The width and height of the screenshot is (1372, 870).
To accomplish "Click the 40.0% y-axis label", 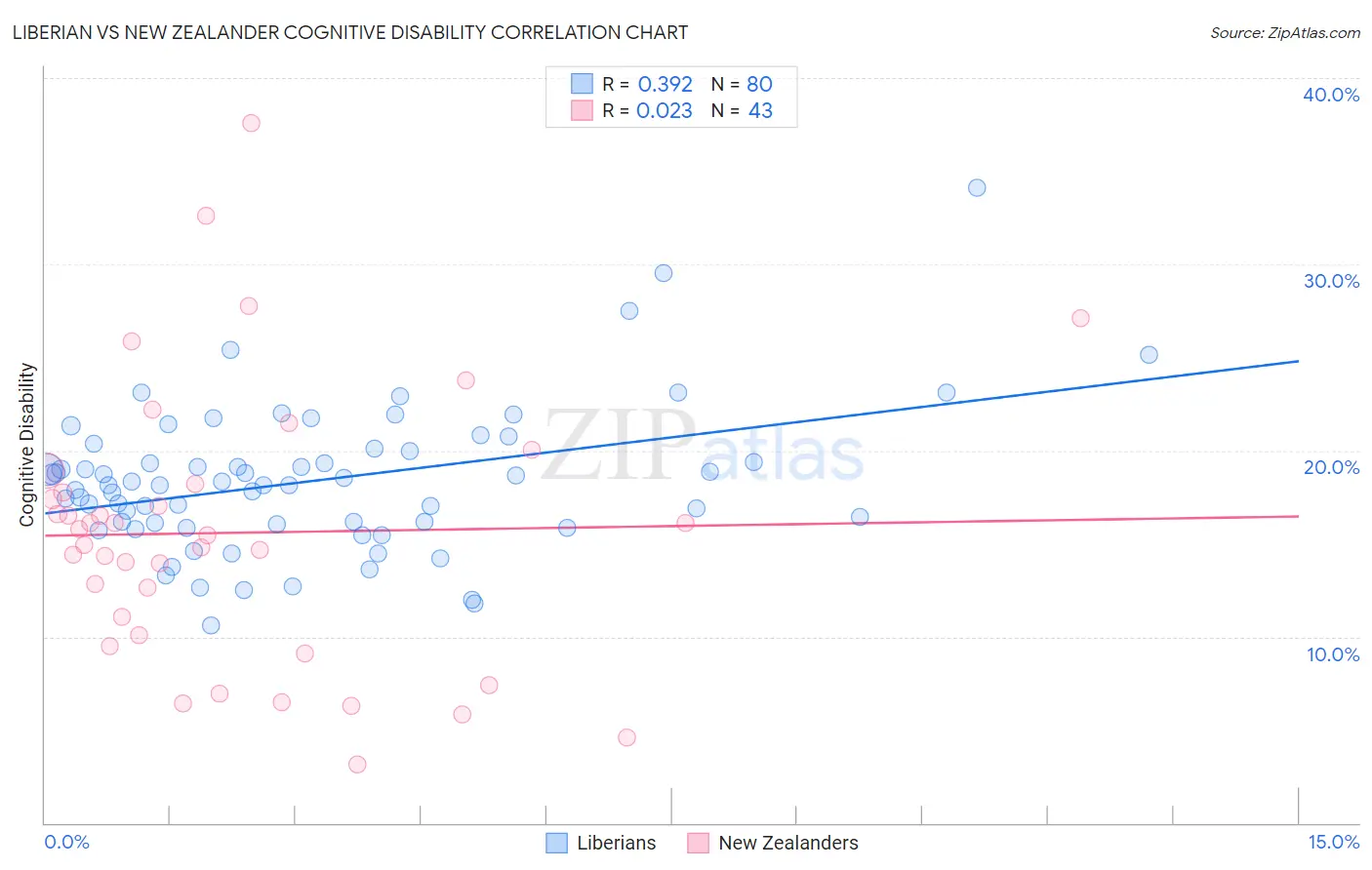I will [x=1331, y=95].
